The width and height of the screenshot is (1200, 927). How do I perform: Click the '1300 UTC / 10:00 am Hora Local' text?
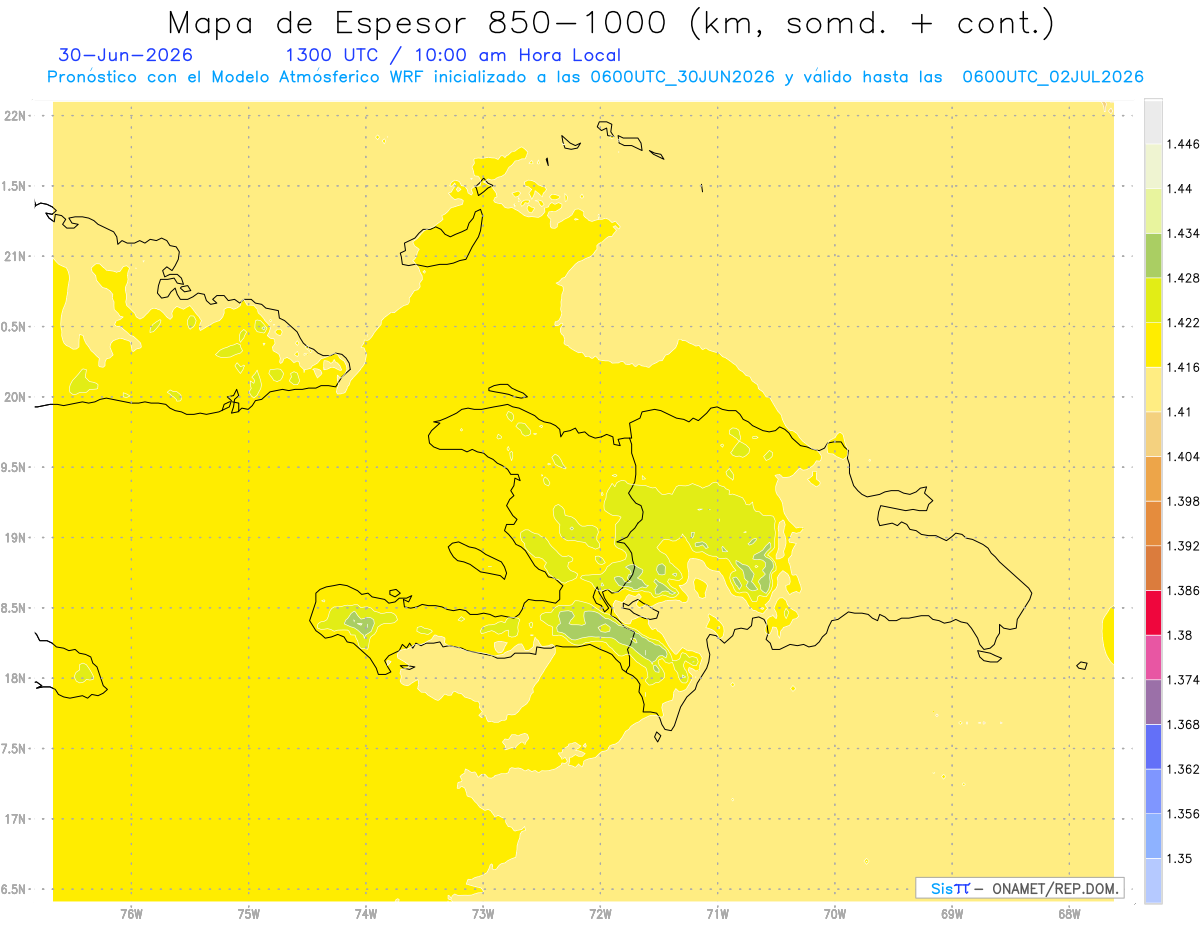pos(453,55)
